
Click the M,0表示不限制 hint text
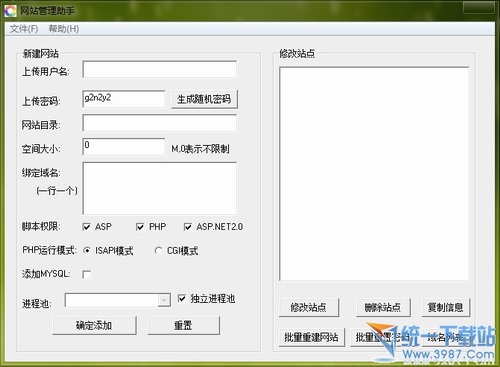click(x=200, y=149)
